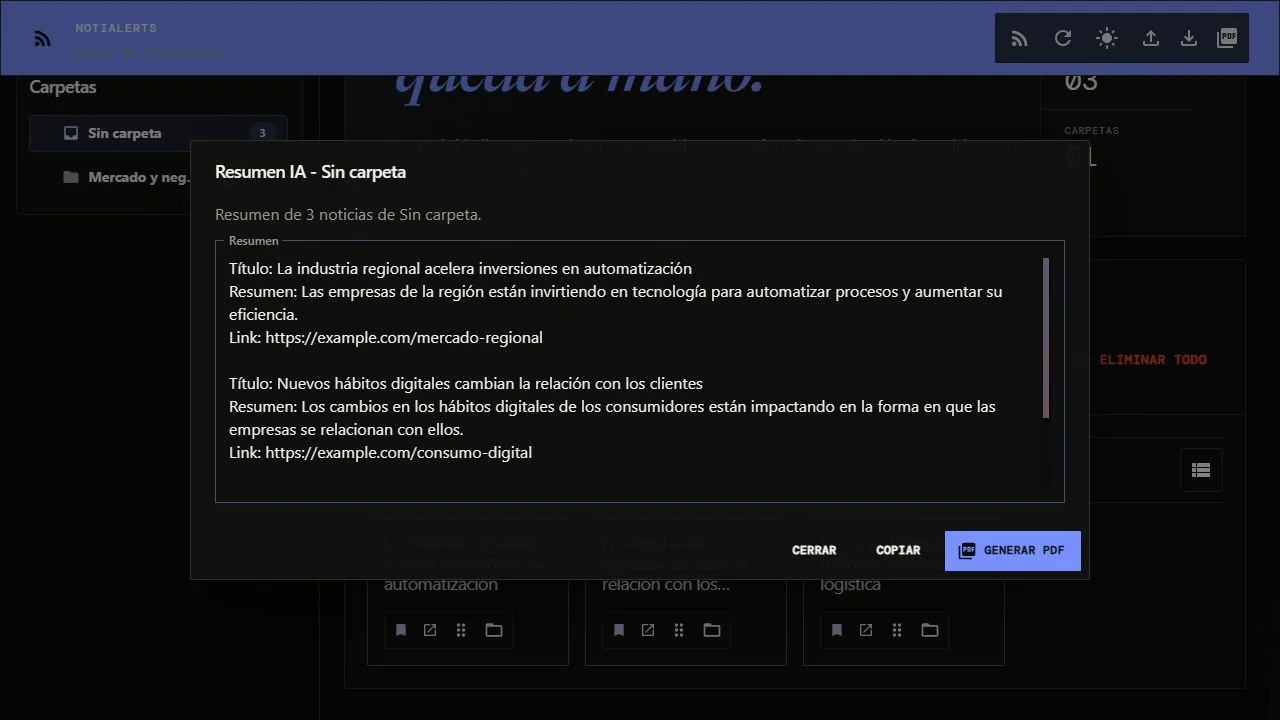Bookmark the 'automatización' news card
This screenshot has width=1280, height=720.
401,630
